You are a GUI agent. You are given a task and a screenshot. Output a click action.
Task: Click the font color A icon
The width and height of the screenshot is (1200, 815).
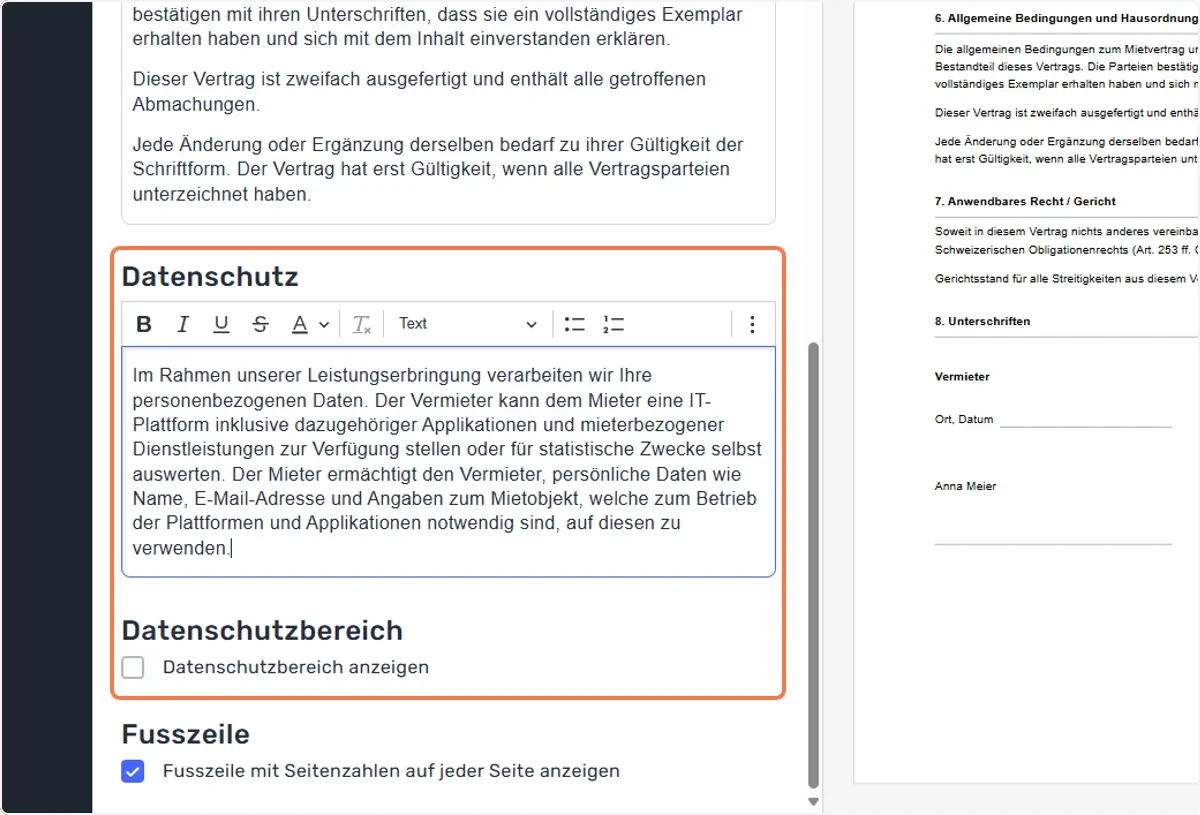(299, 324)
